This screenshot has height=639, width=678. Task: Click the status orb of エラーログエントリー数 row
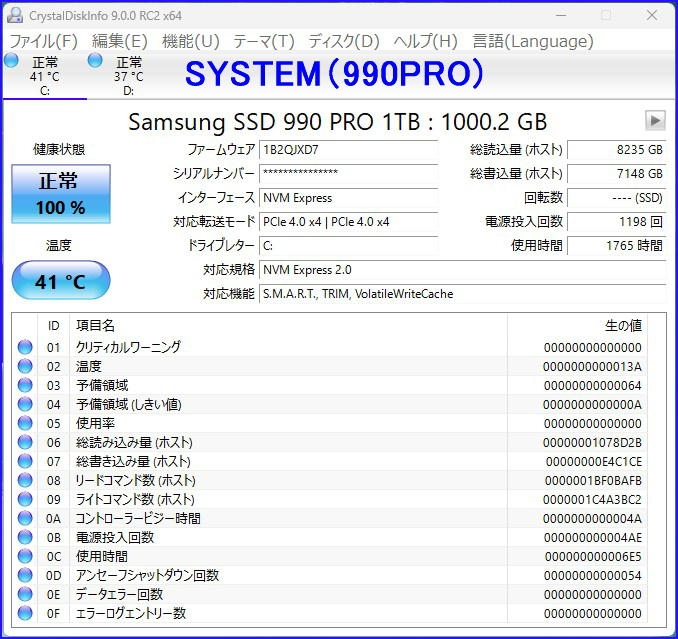pyautogui.click(x=25, y=613)
